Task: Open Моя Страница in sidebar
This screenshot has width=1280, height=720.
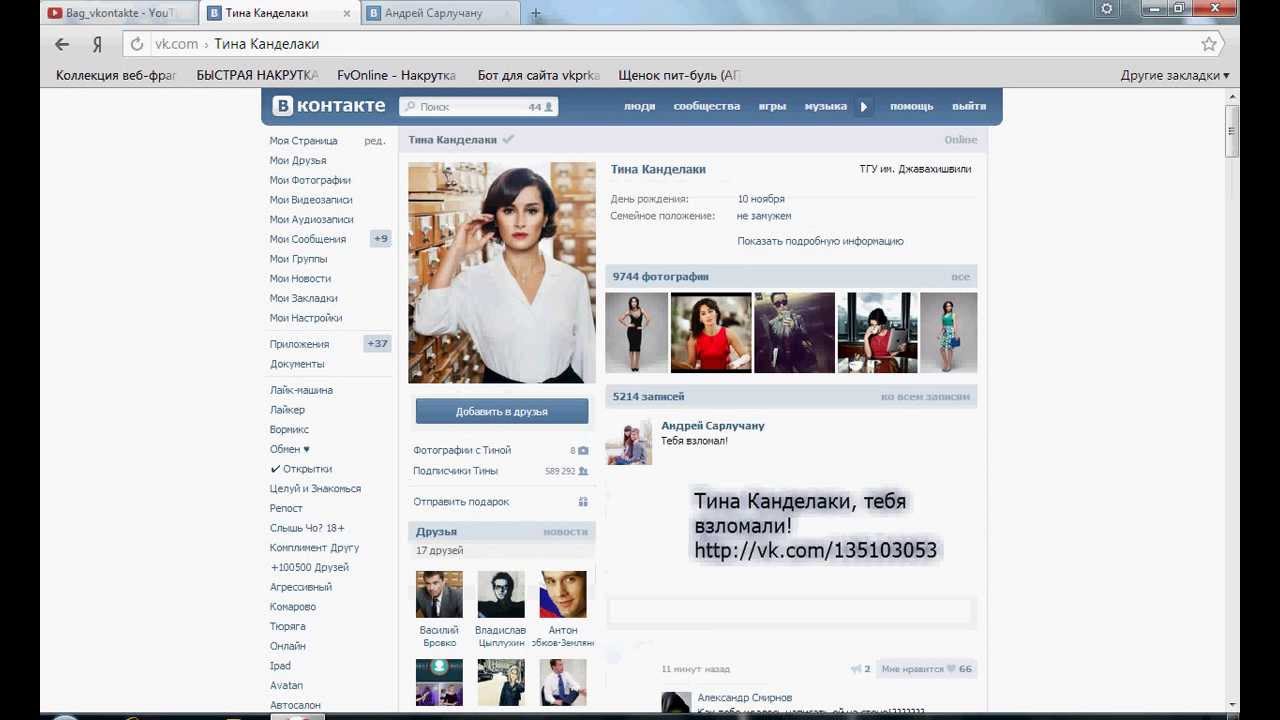Action: (304, 141)
